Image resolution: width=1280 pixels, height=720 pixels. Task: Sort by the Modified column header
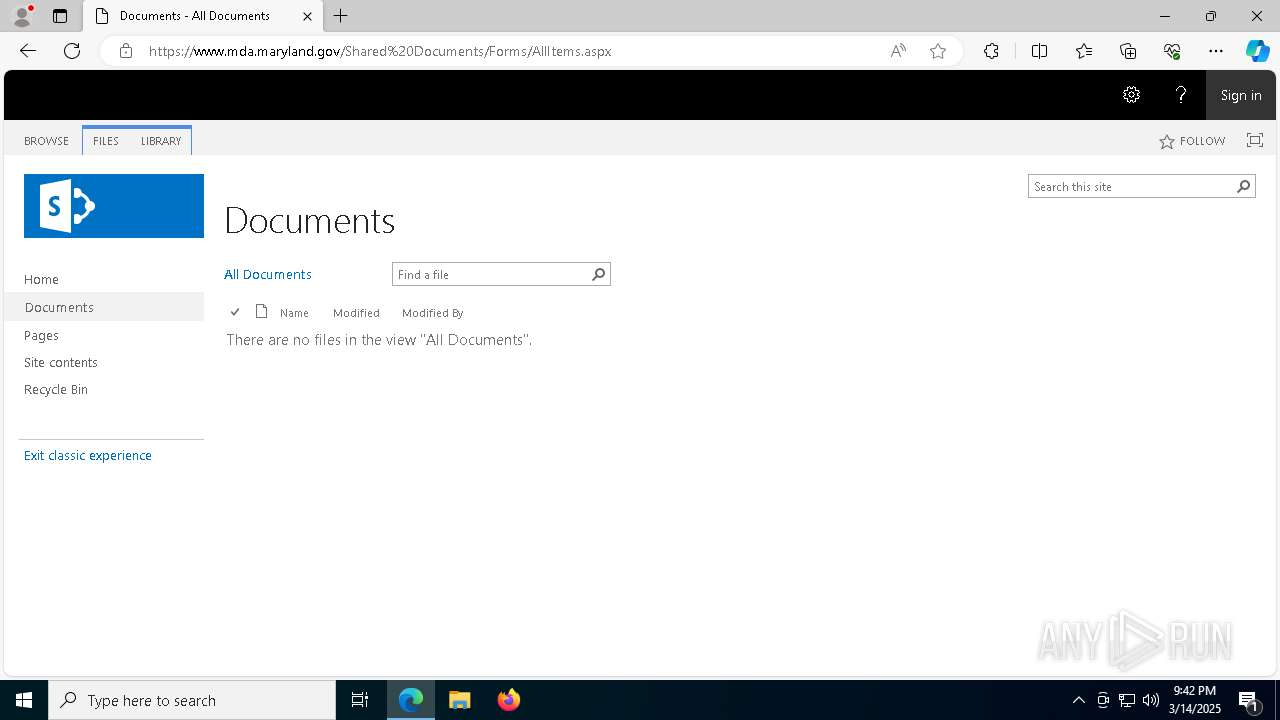pos(356,313)
